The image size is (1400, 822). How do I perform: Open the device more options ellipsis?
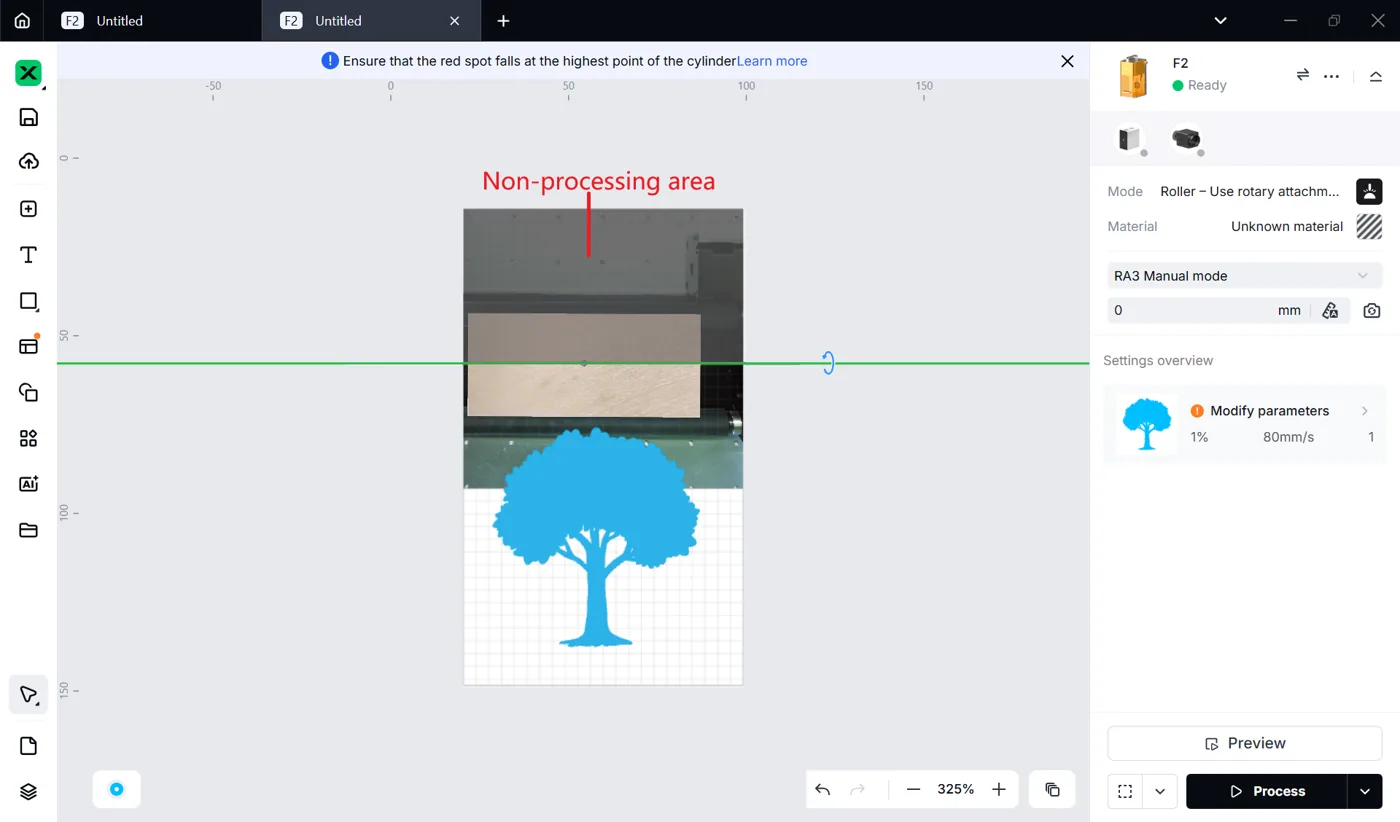(1331, 76)
